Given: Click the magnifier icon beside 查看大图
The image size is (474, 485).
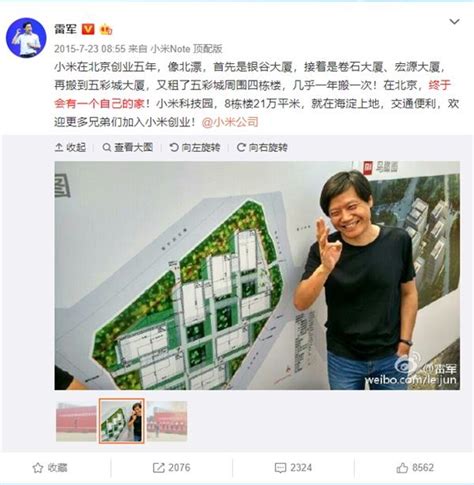Looking at the screenshot, I should (x=107, y=147).
